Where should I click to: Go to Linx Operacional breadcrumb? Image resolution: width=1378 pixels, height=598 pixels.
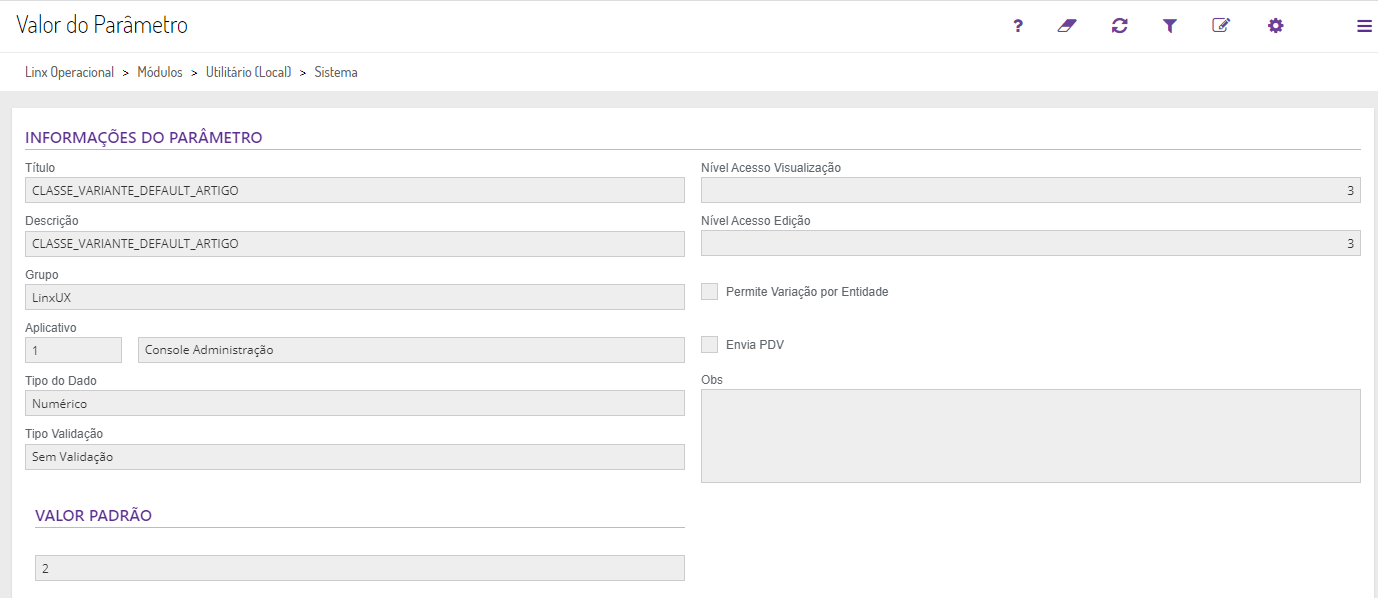[x=69, y=73]
